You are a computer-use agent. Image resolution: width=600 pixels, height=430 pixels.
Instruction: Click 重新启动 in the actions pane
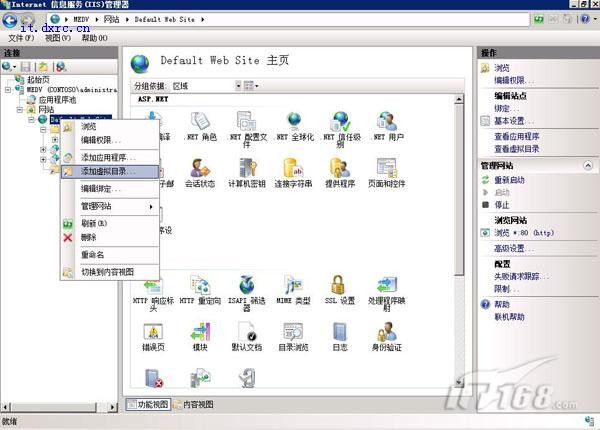[x=514, y=179]
